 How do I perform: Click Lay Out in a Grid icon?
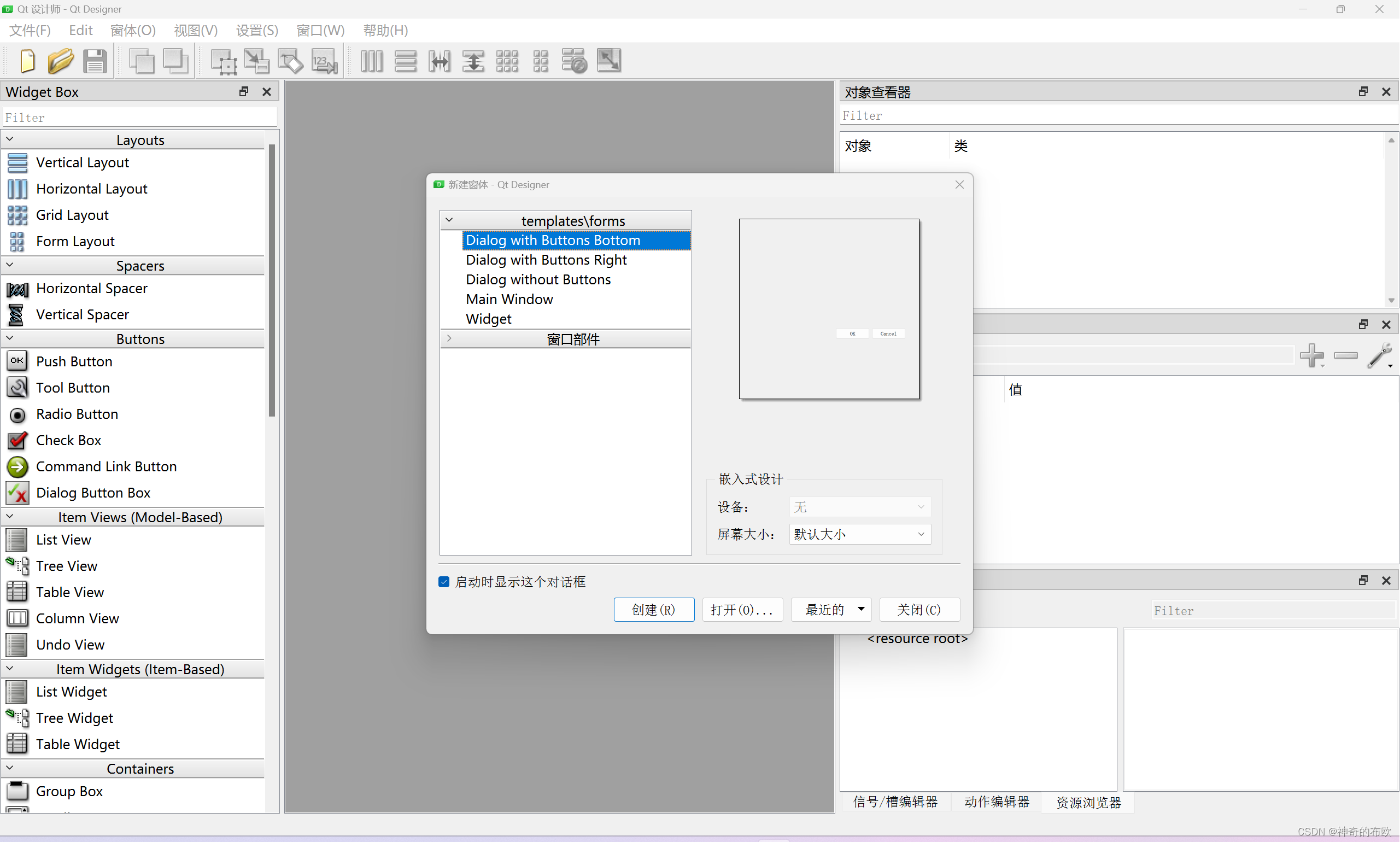click(x=507, y=61)
